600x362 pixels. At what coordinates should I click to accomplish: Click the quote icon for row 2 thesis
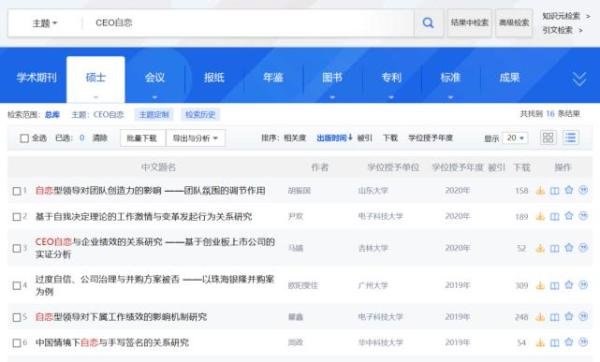tap(583, 216)
